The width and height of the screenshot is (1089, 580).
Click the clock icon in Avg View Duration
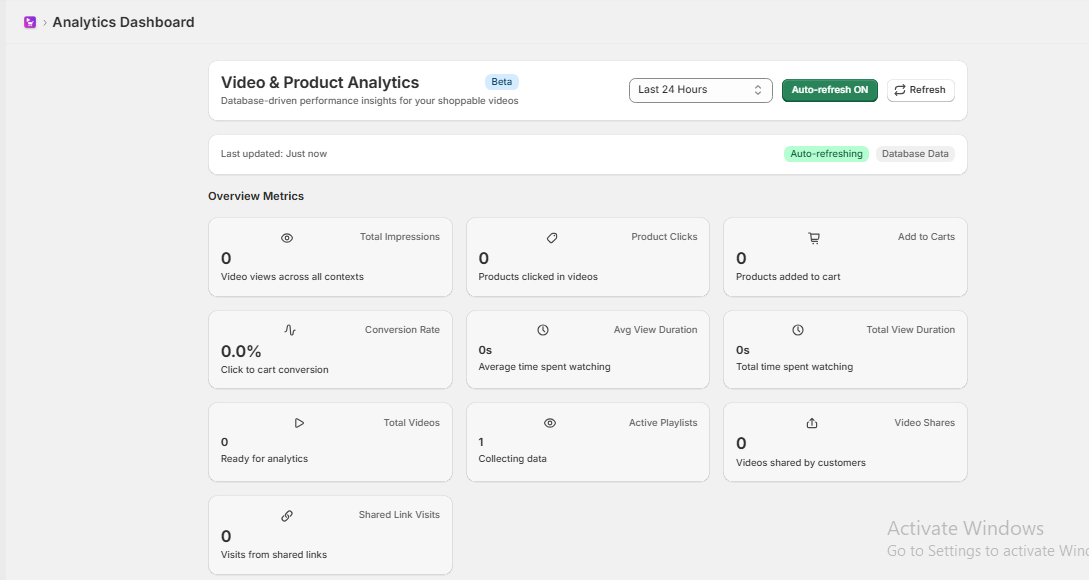(x=543, y=330)
